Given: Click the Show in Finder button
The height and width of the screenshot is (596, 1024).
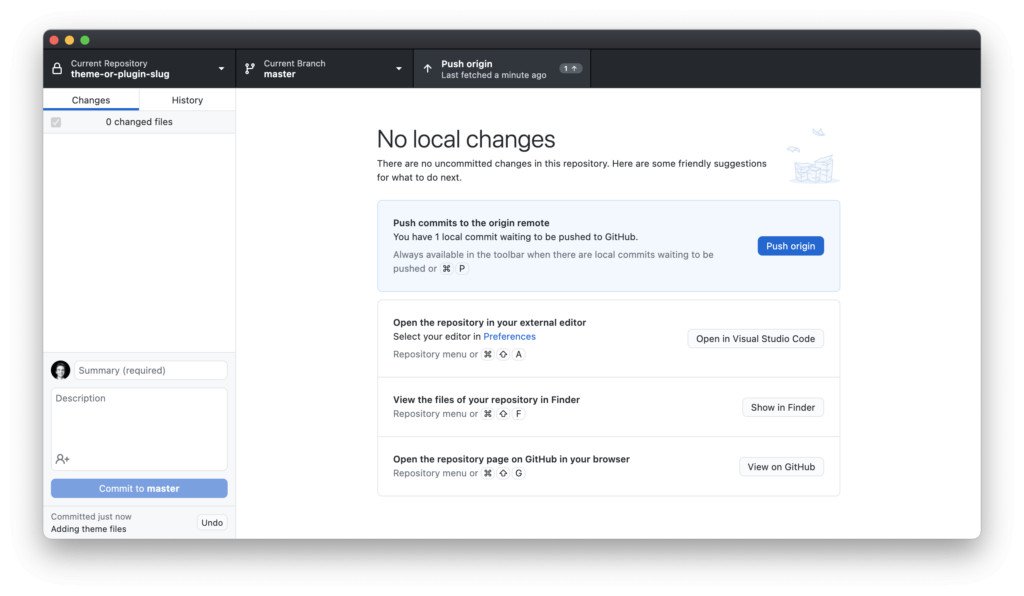Looking at the screenshot, I should 783,406.
